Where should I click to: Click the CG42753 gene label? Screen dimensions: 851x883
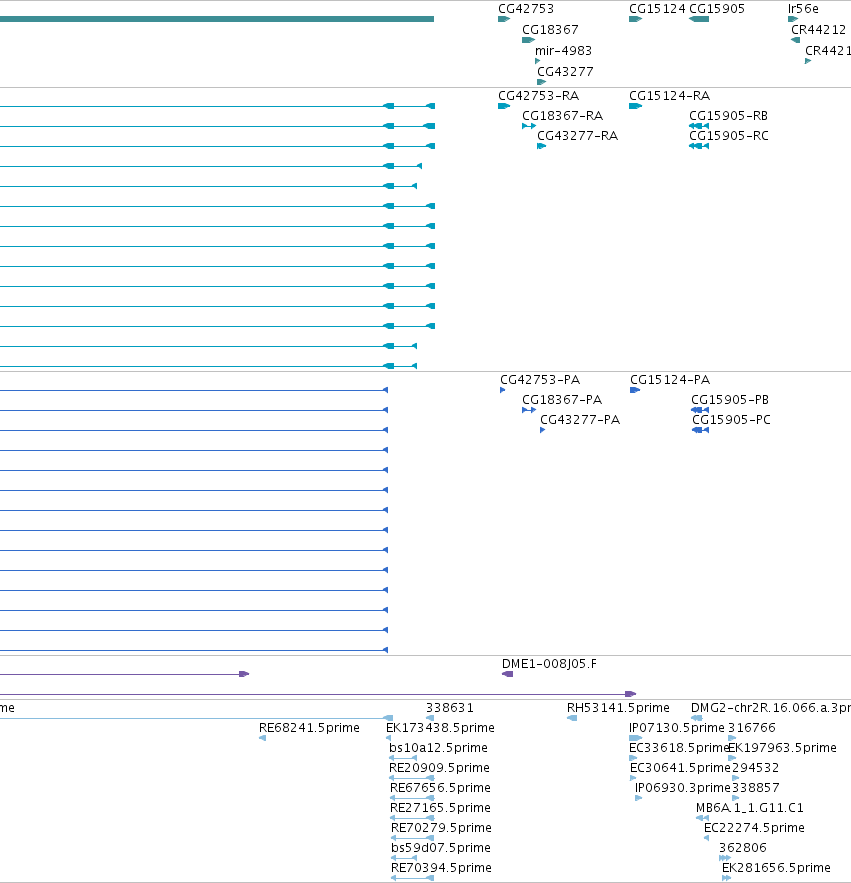pyautogui.click(x=526, y=9)
